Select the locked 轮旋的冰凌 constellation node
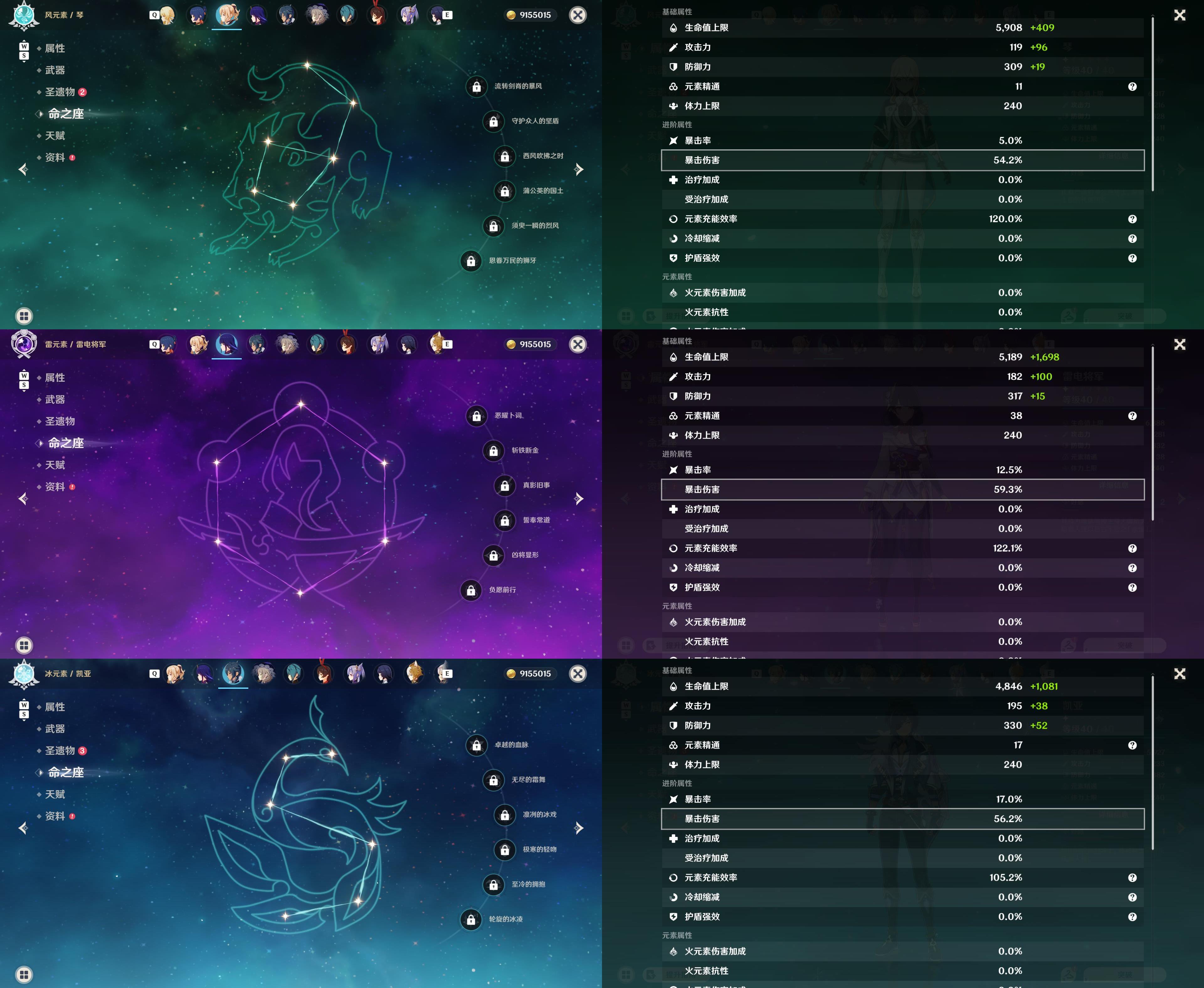Viewport: 1204px width, 988px height. point(471,920)
